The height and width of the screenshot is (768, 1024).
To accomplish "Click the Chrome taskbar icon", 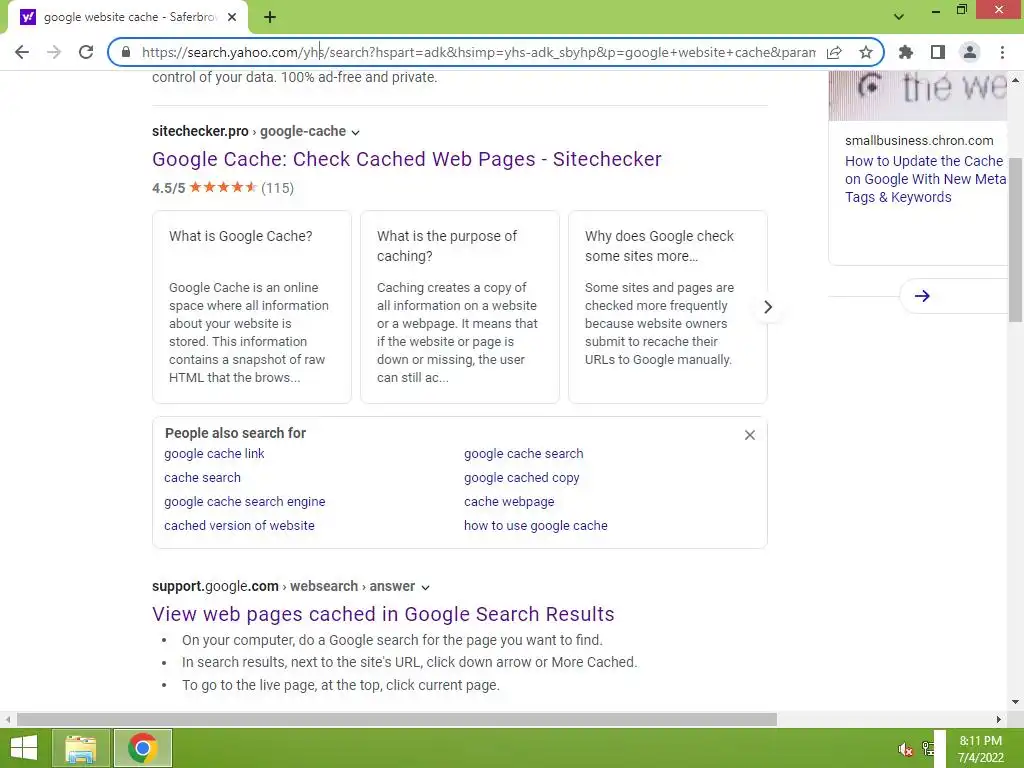I will coord(142,748).
